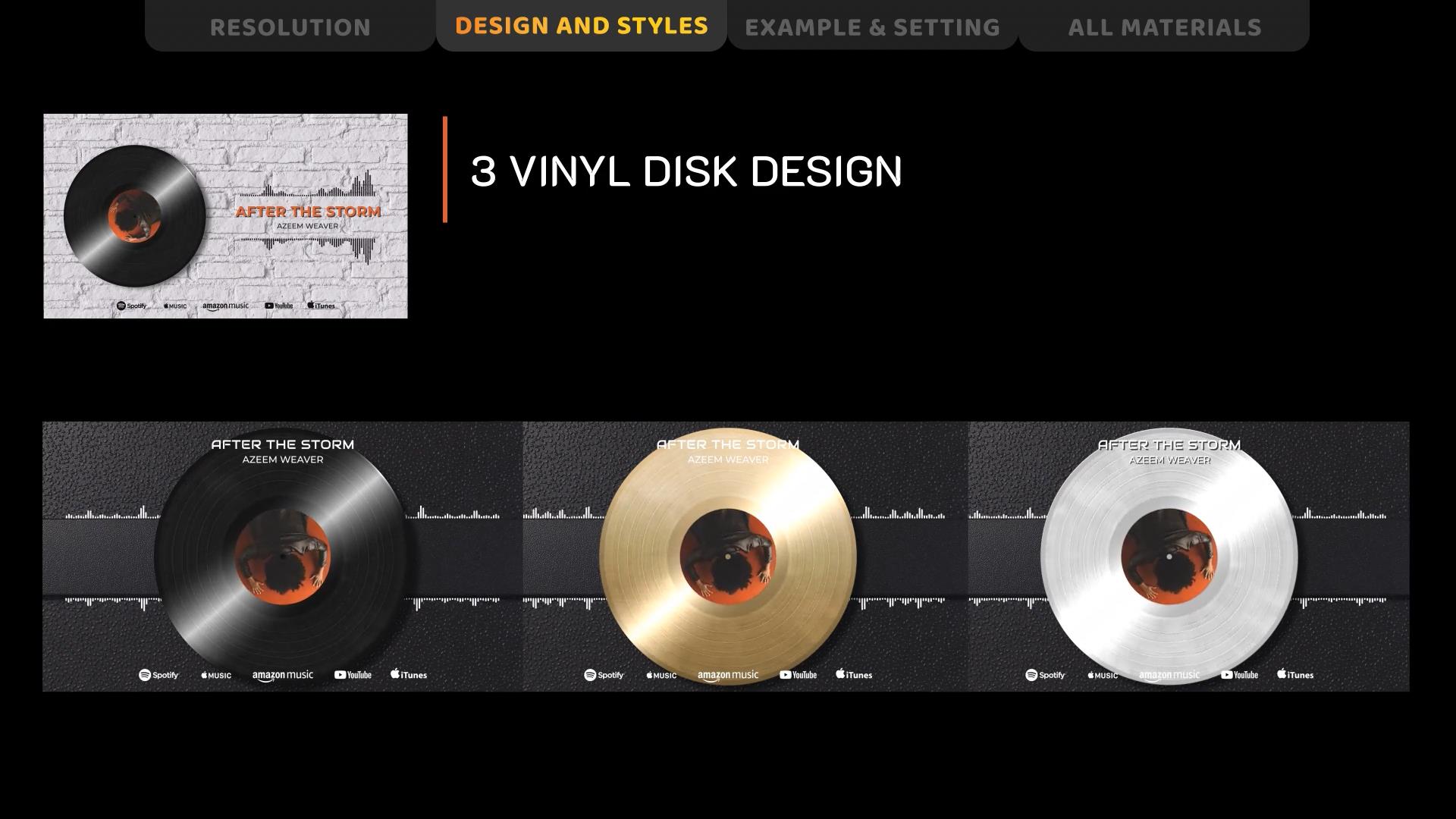This screenshot has height=819, width=1456.
Task: Click the Design and Styles tab
Action: click(582, 26)
